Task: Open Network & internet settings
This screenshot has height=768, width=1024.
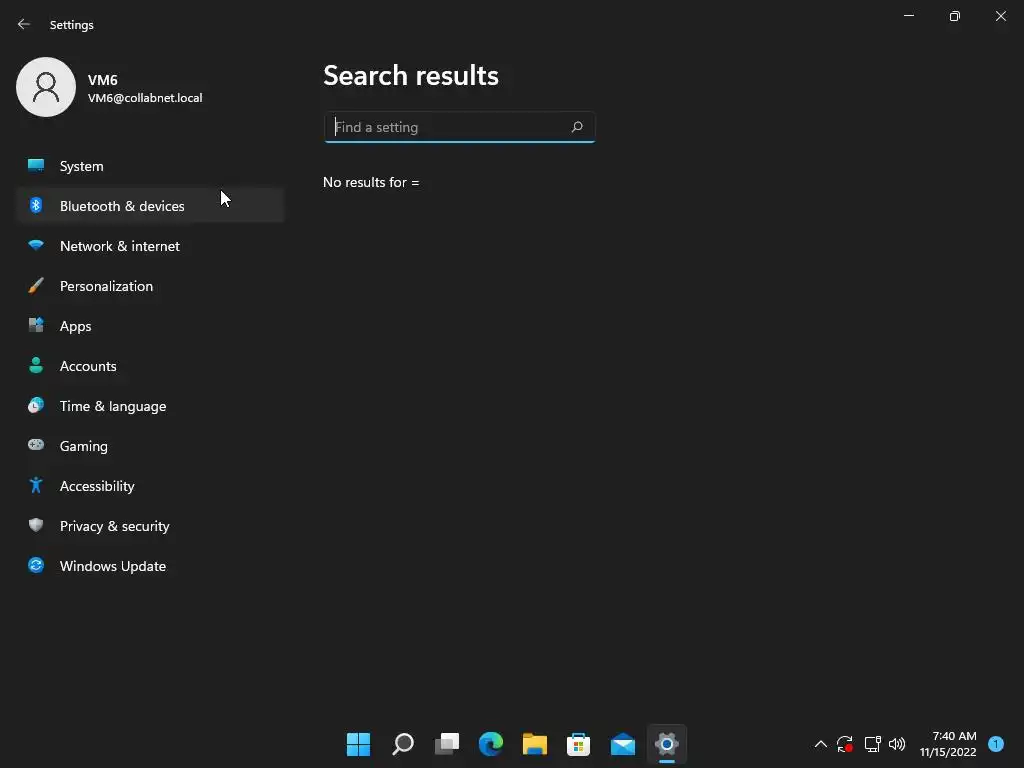Action: 150,246
